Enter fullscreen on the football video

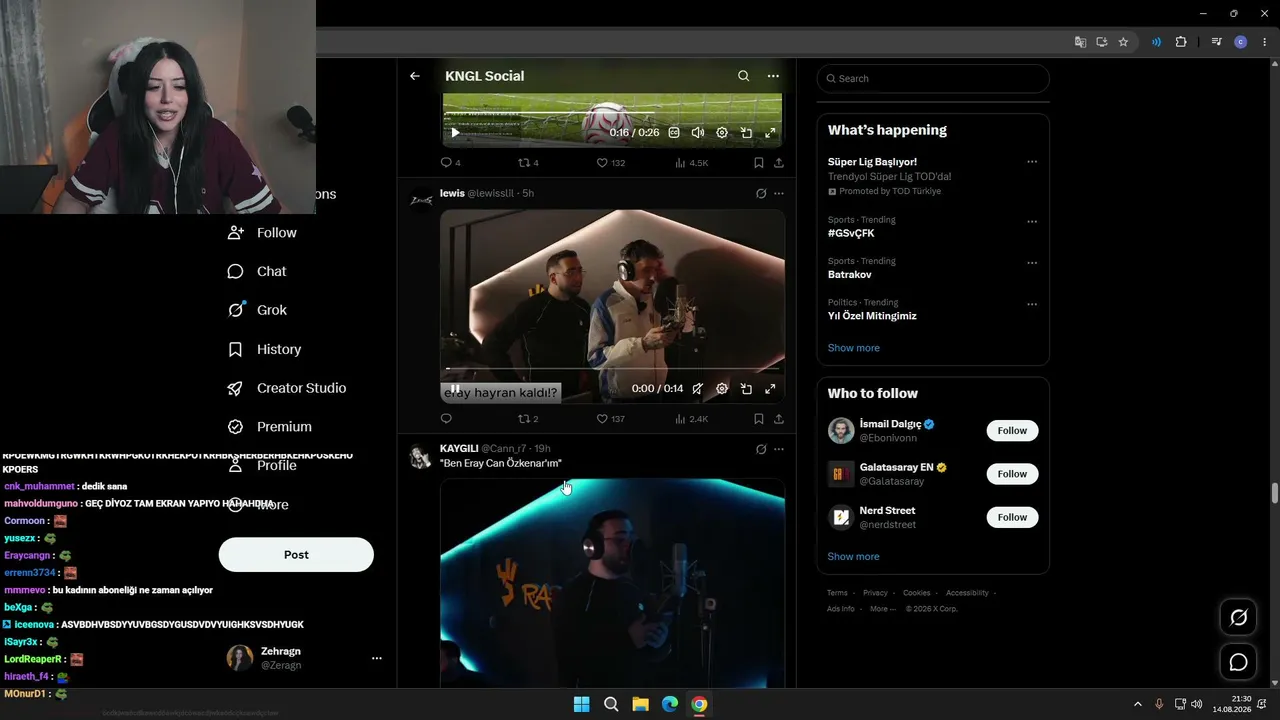point(770,132)
